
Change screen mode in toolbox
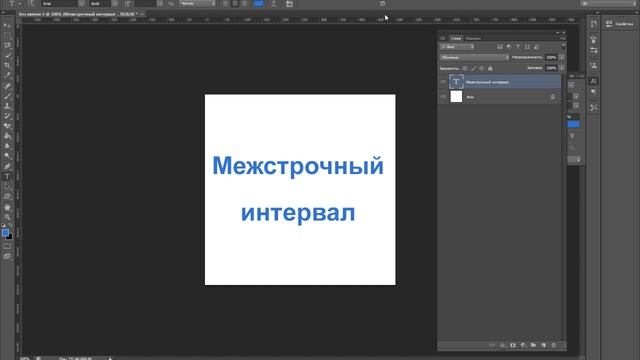click(7, 256)
